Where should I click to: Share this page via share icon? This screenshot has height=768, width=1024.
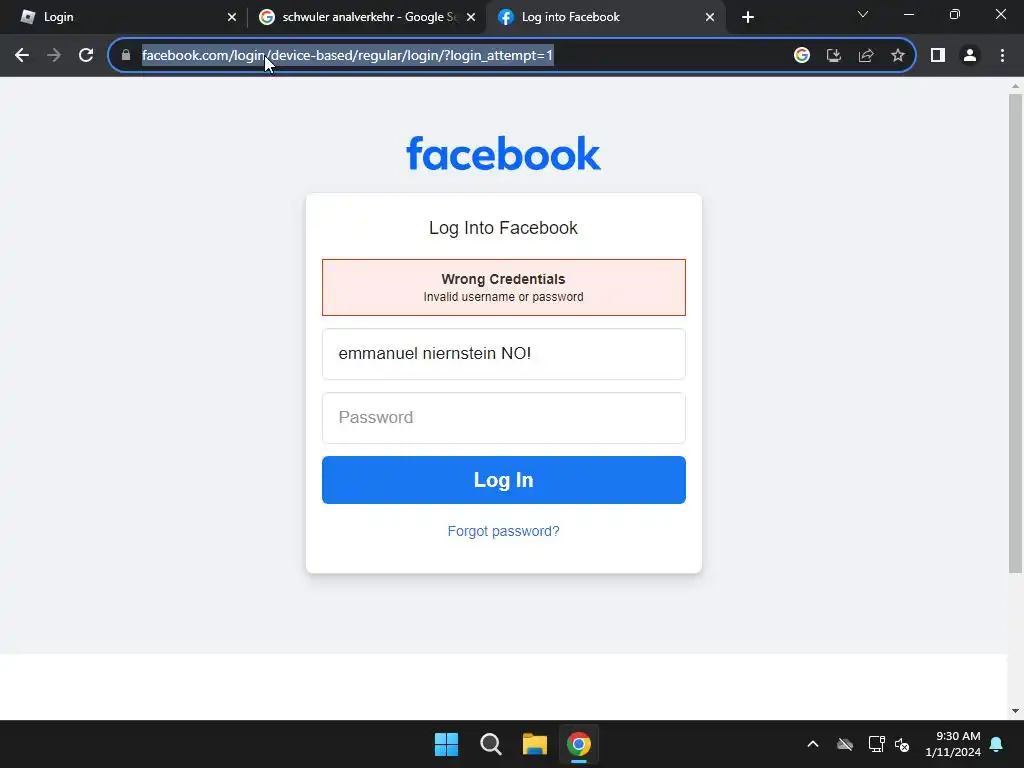[866, 56]
